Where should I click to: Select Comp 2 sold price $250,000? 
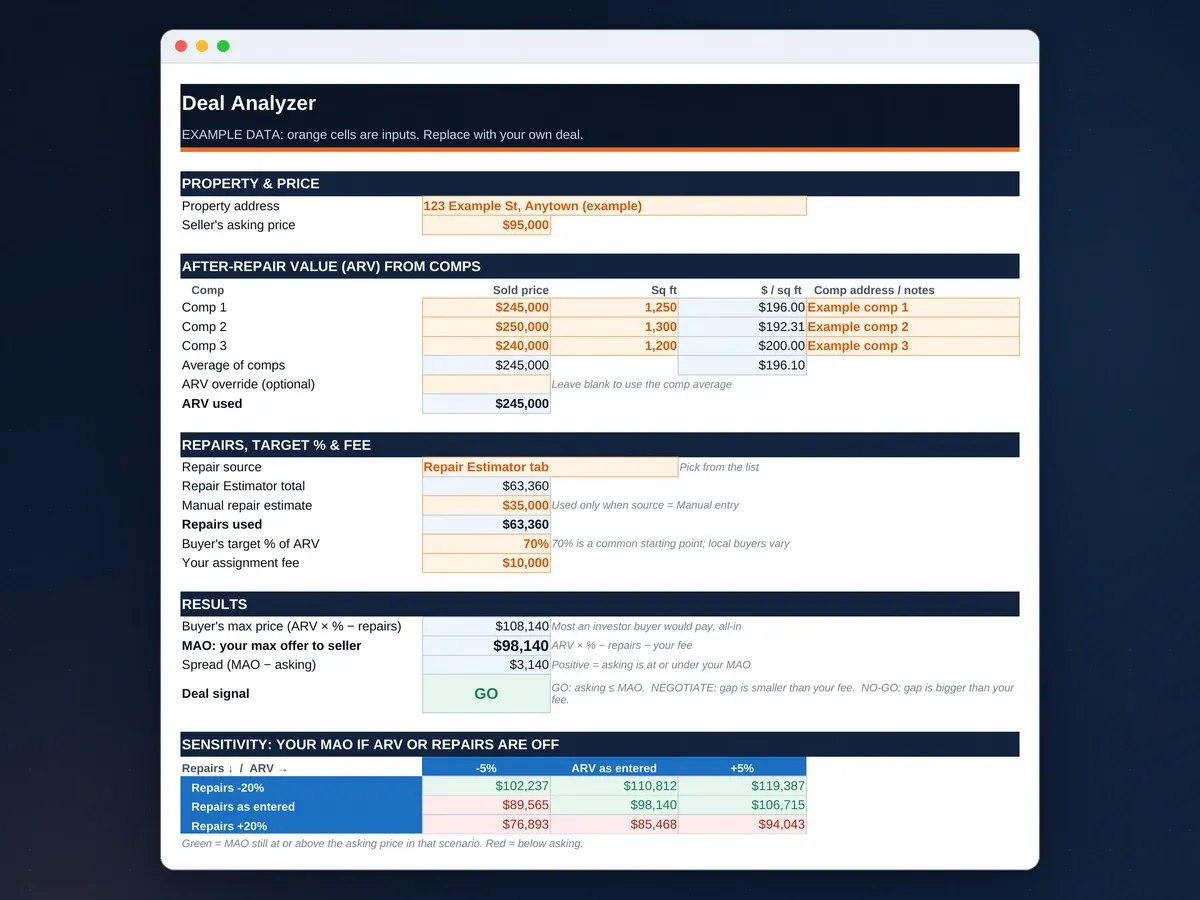click(486, 326)
